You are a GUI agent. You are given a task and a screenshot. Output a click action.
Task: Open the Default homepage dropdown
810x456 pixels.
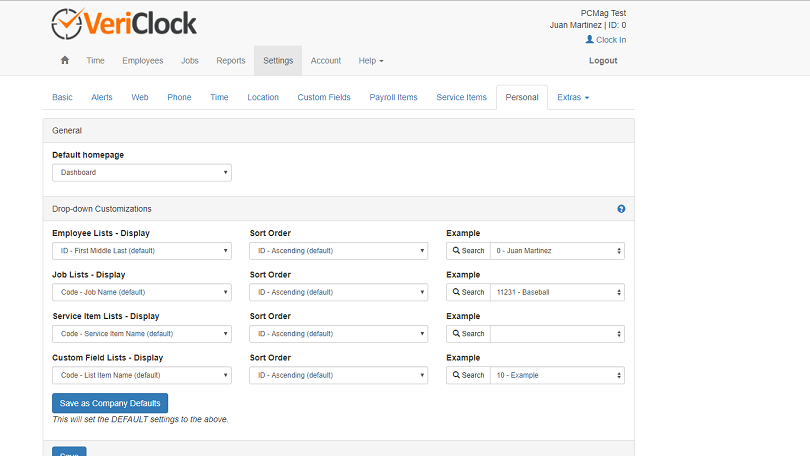pyautogui.click(x=142, y=173)
